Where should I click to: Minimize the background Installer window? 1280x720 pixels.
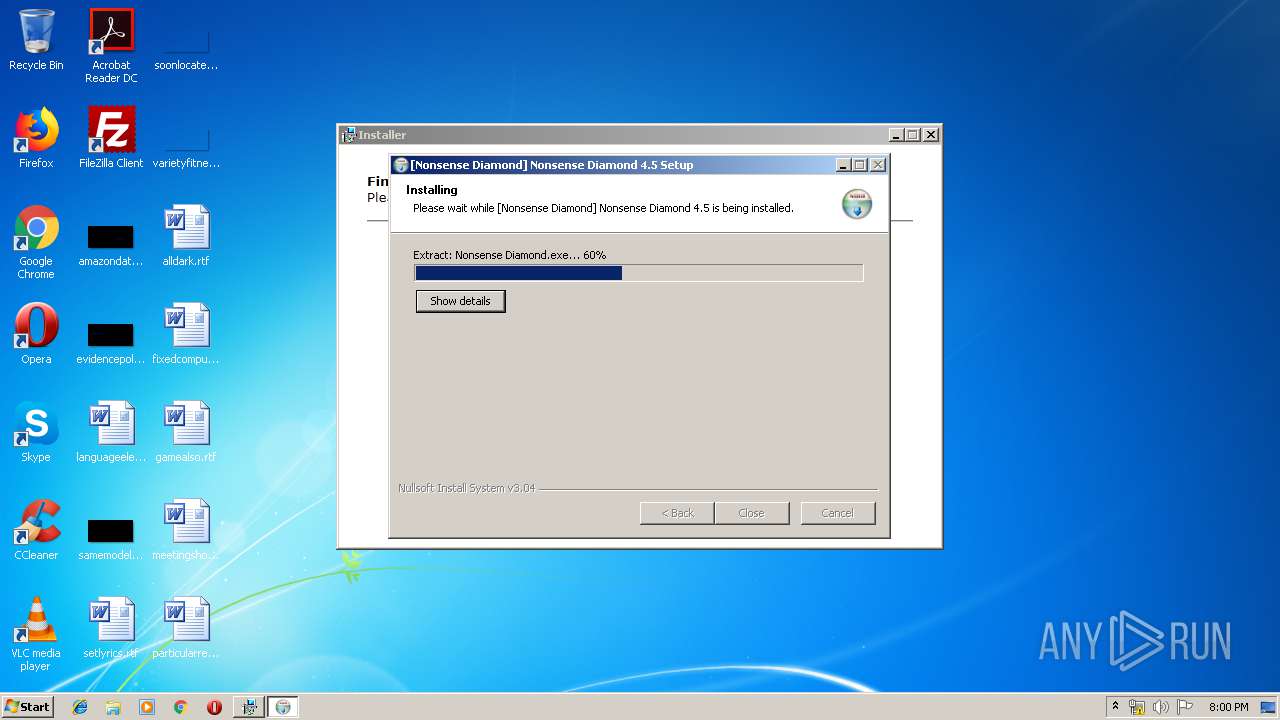tap(896, 135)
